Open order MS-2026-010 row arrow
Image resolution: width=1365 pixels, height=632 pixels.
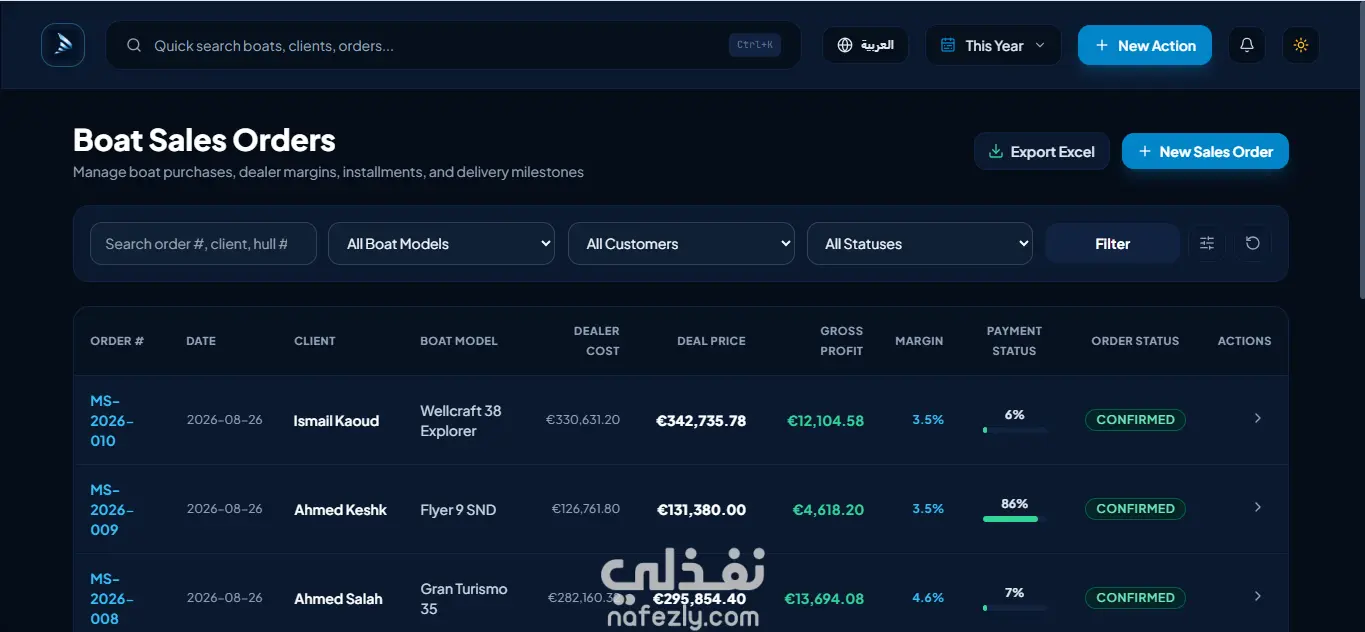(1257, 419)
